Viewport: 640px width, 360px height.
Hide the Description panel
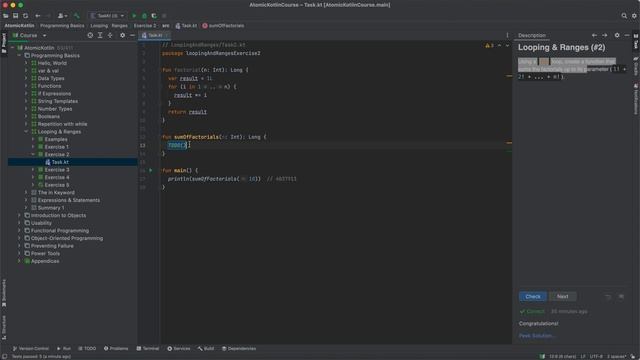click(x=627, y=36)
